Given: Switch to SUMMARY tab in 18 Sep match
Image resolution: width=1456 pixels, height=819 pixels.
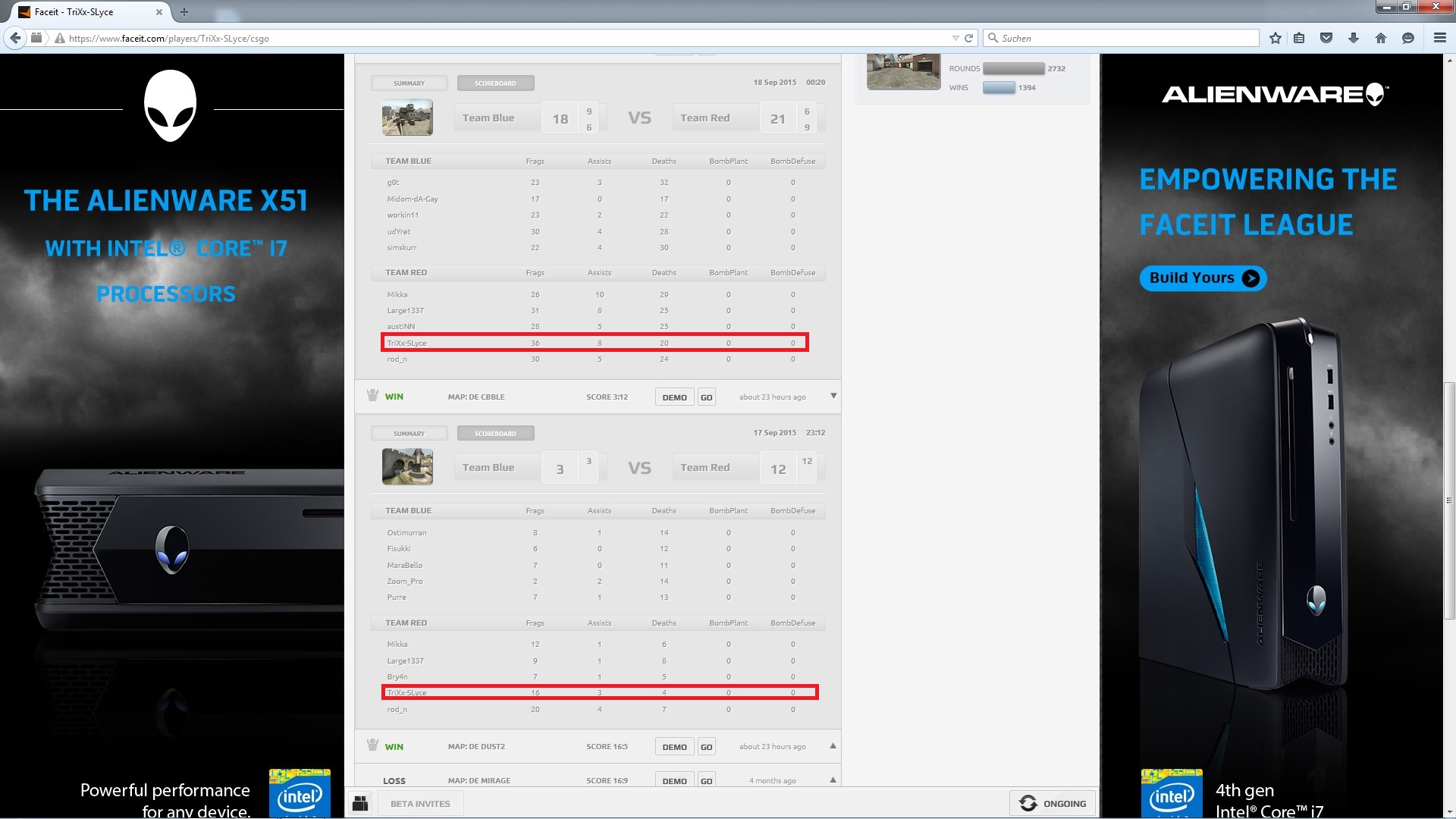Looking at the screenshot, I should [x=409, y=83].
